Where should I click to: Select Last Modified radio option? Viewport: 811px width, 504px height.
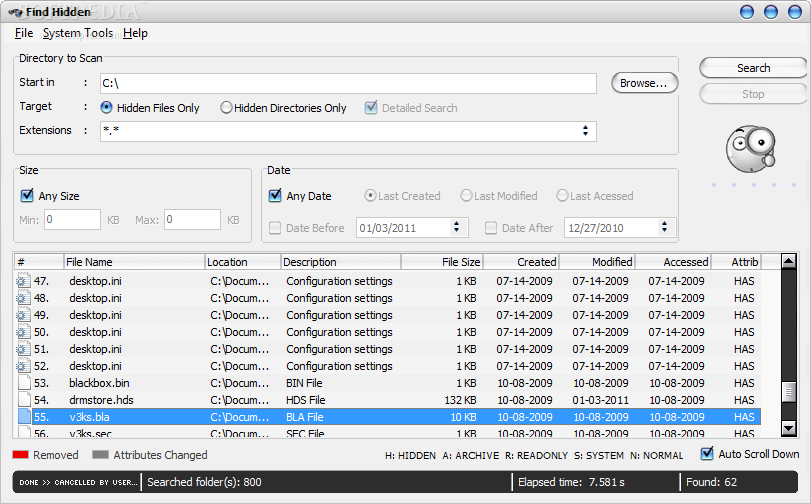coord(466,196)
